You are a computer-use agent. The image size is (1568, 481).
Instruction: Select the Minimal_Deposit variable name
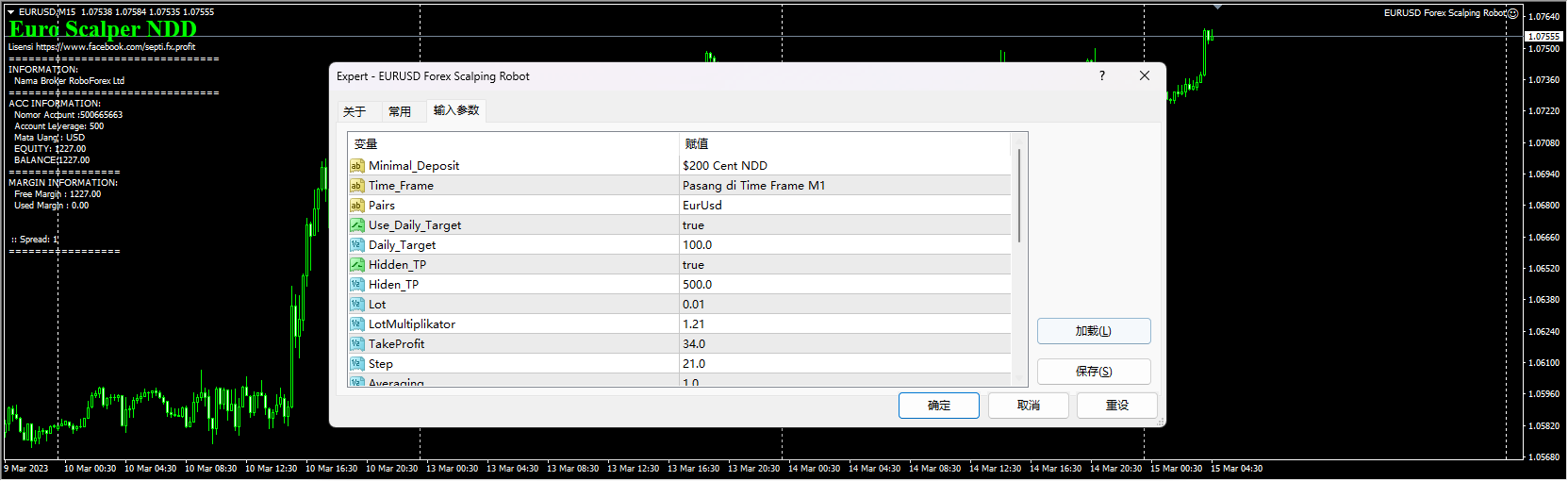[x=414, y=166]
